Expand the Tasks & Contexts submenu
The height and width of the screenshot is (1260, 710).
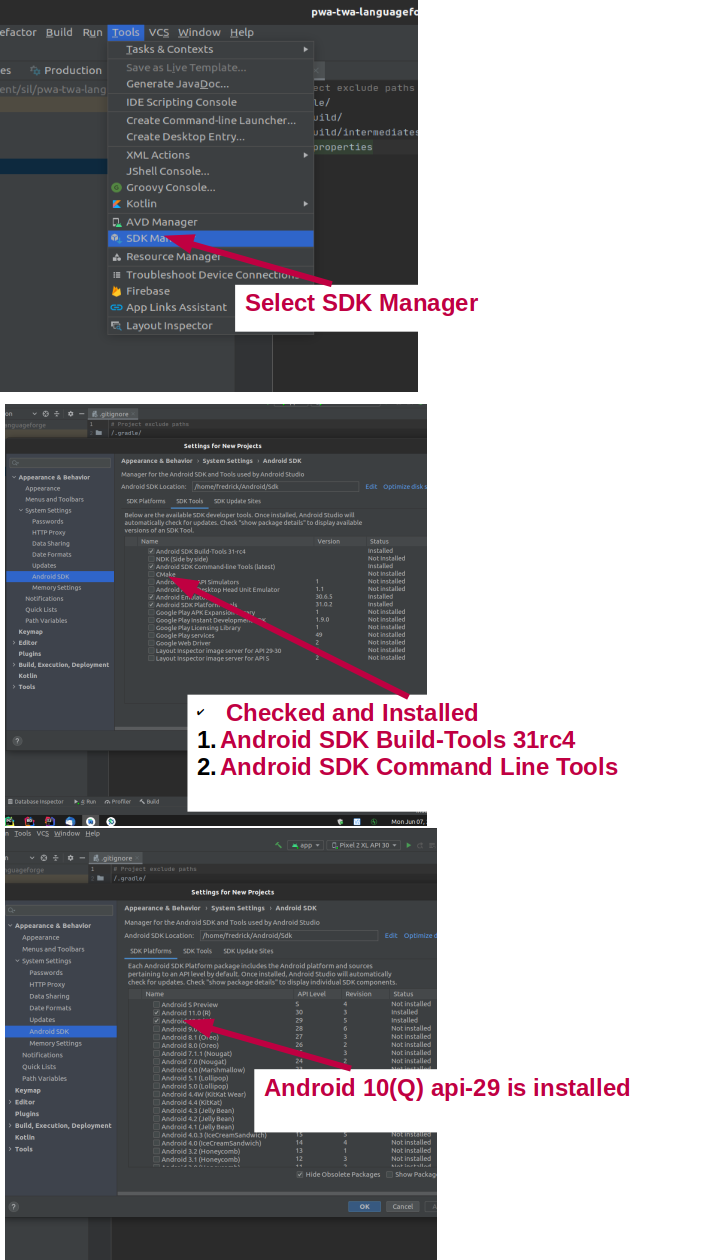pos(211,49)
